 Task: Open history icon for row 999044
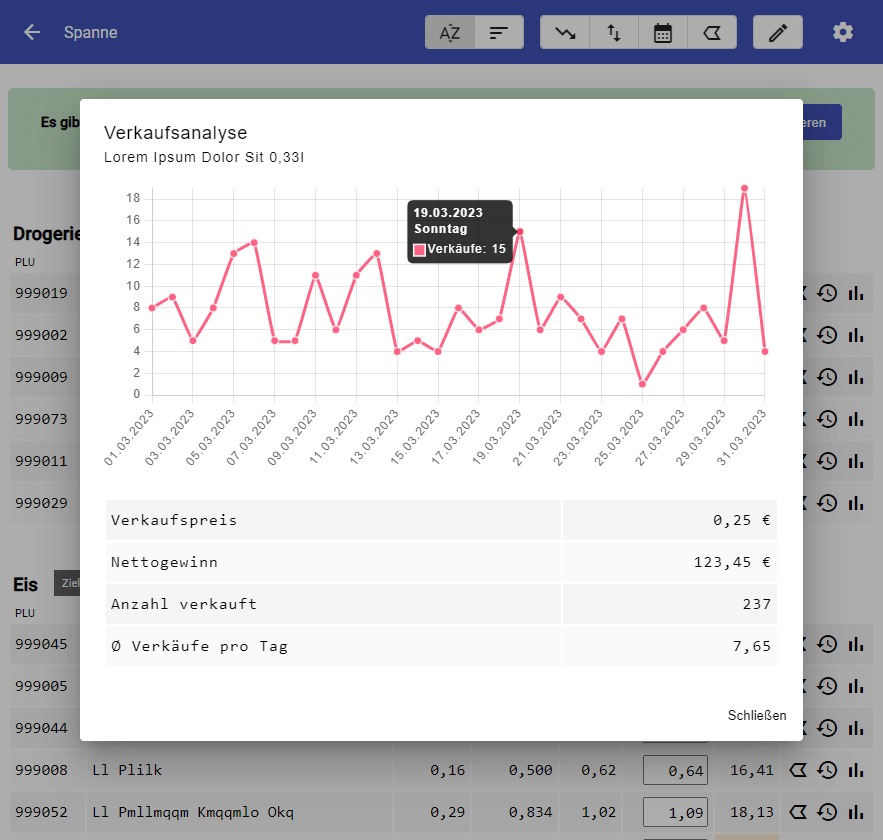point(827,728)
